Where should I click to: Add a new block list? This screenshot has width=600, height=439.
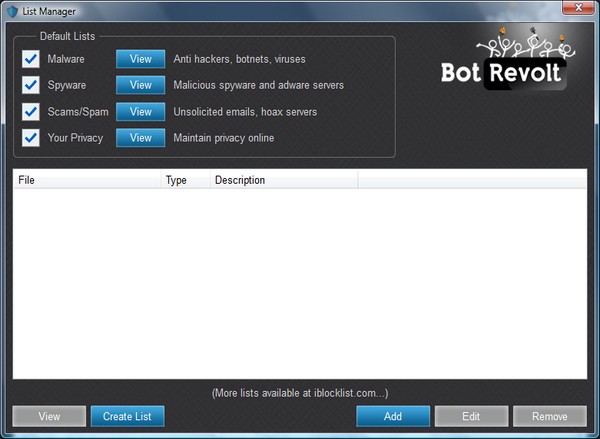click(x=393, y=416)
